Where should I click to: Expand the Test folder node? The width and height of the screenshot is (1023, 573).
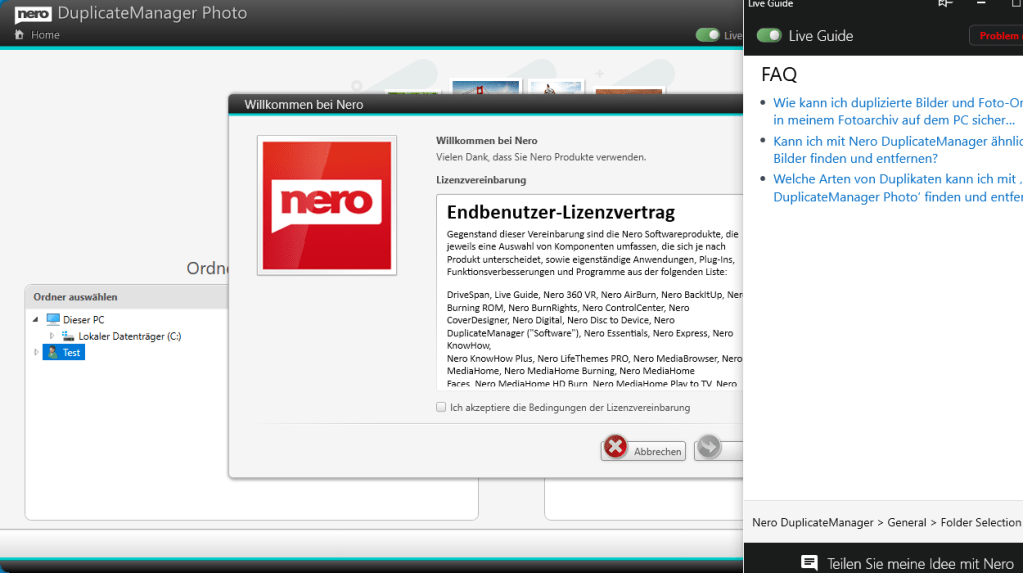(x=37, y=352)
